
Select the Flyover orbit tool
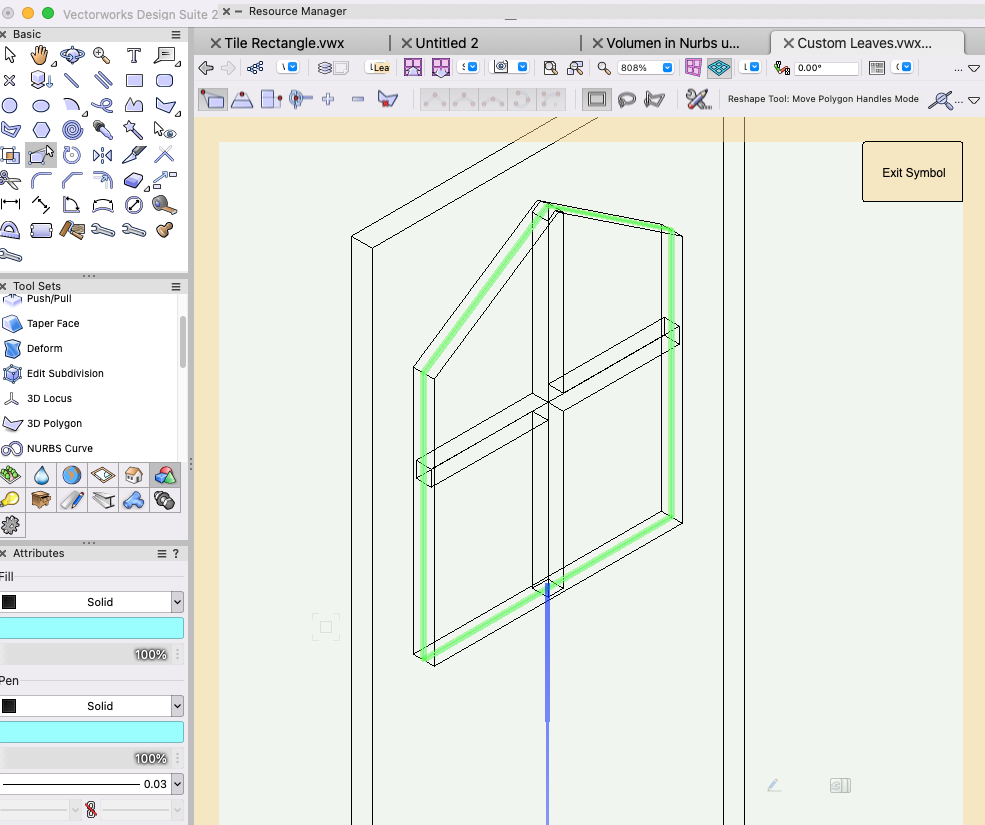(72, 57)
